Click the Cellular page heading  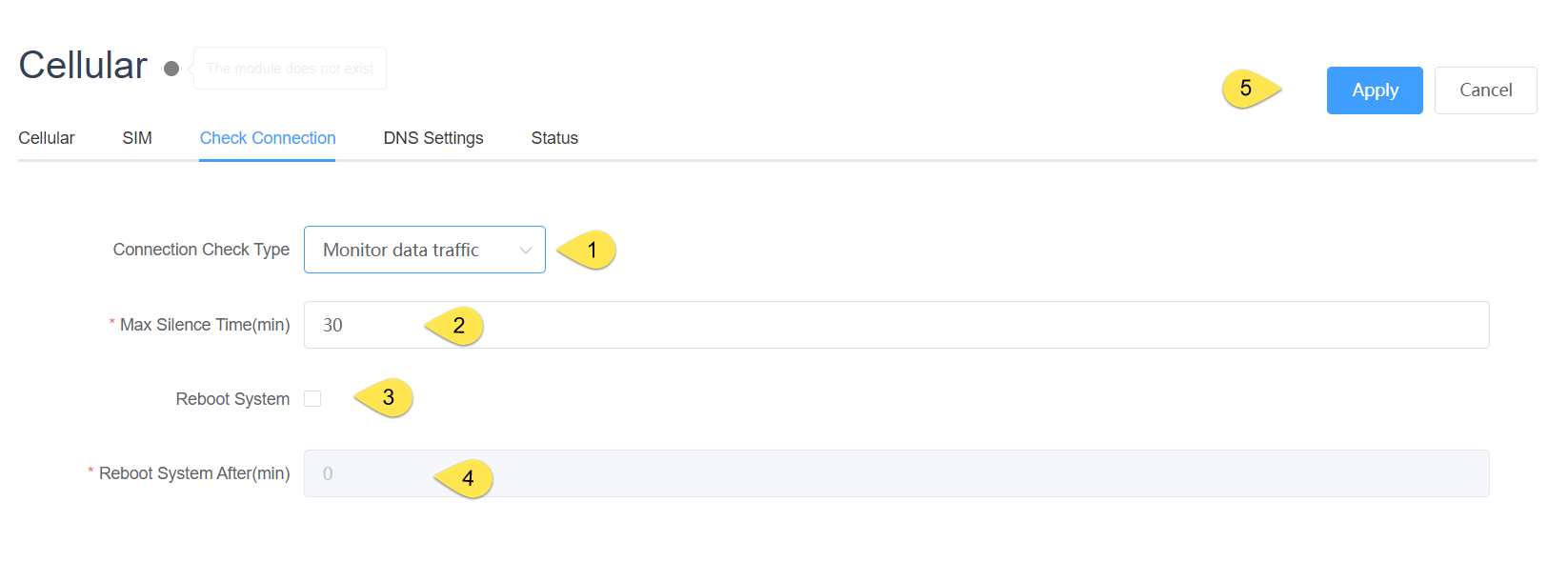point(83,66)
